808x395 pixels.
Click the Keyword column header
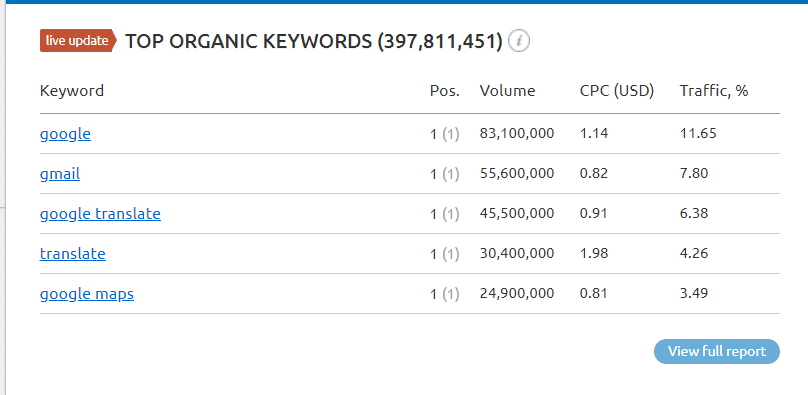(x=72, y=91)
